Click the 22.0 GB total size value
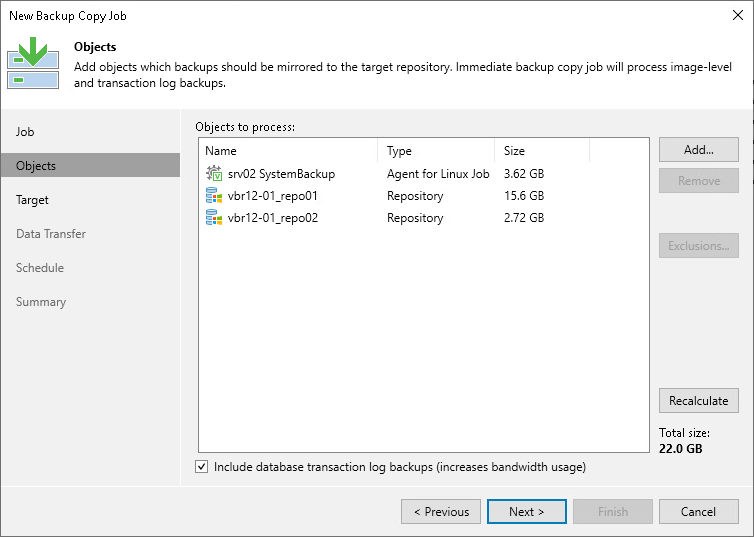754x537 pixels. (x=680, y=449)
